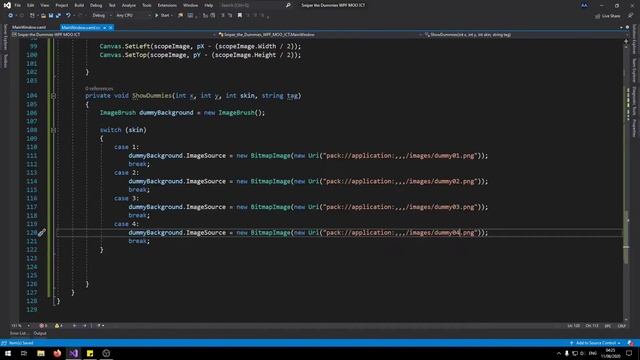640x360 pixels.
Task: Switch to the MainWindow.xaml tab
Action: [29, 27]
